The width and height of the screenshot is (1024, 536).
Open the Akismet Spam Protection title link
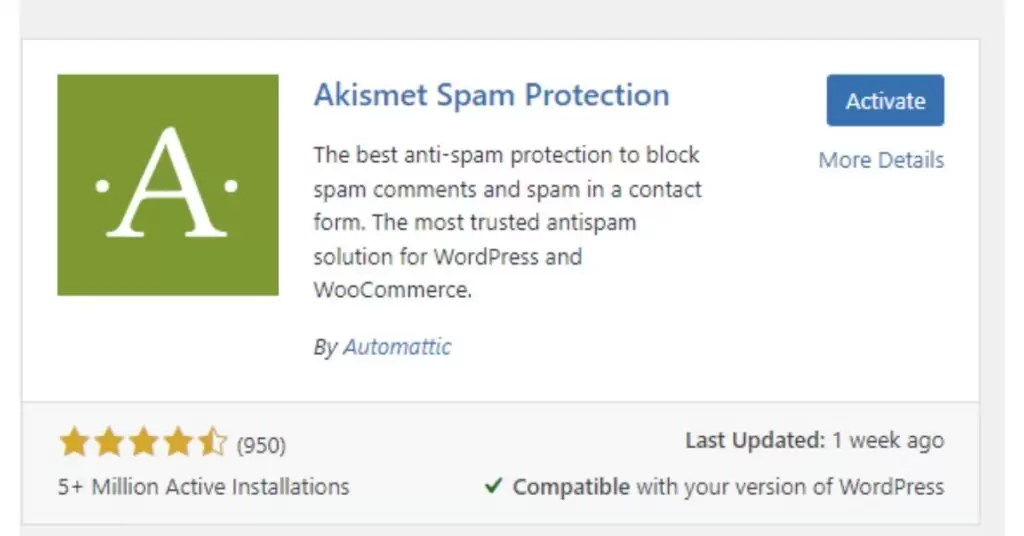492,95
